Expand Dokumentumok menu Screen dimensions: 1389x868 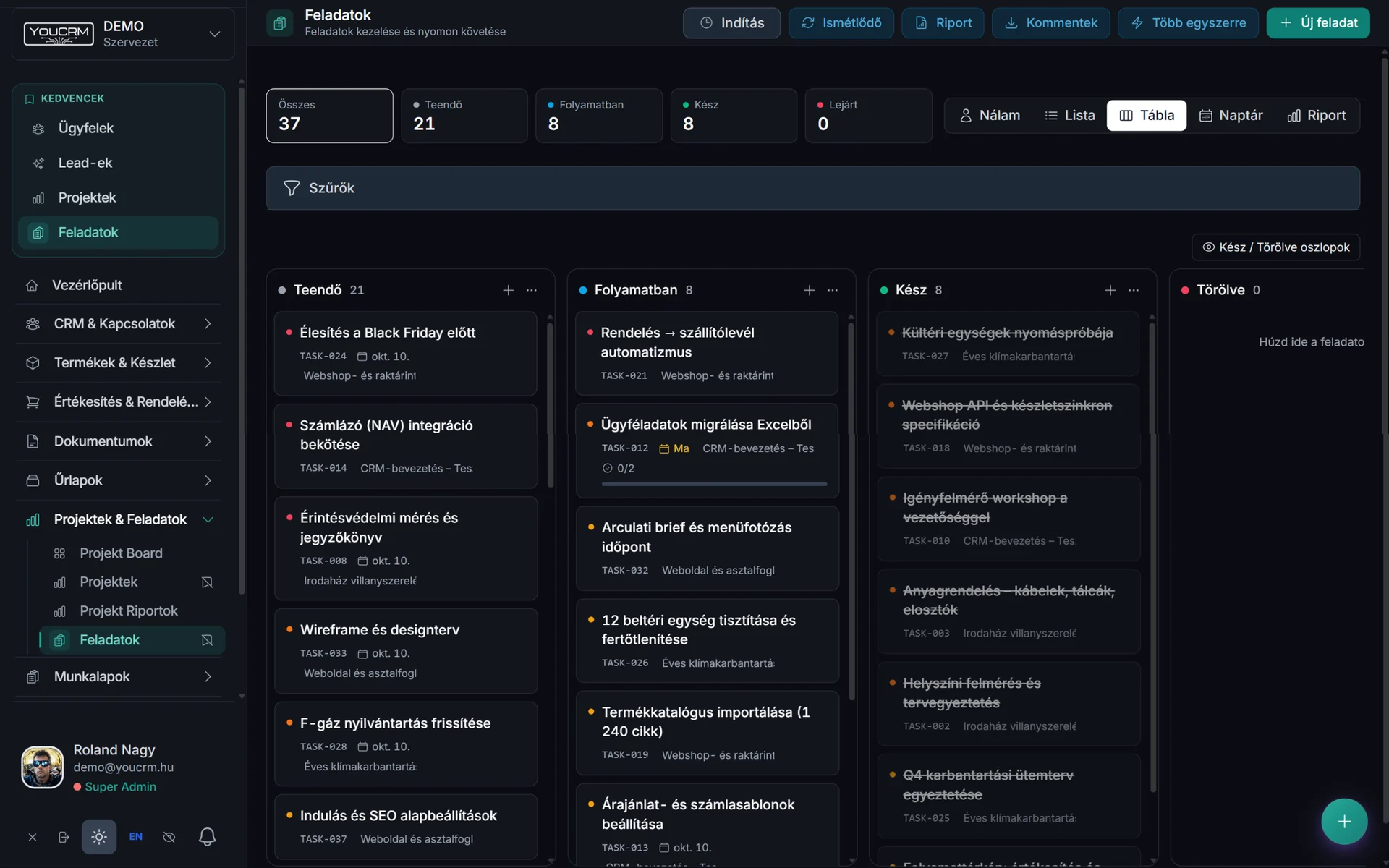click(119, 441)
